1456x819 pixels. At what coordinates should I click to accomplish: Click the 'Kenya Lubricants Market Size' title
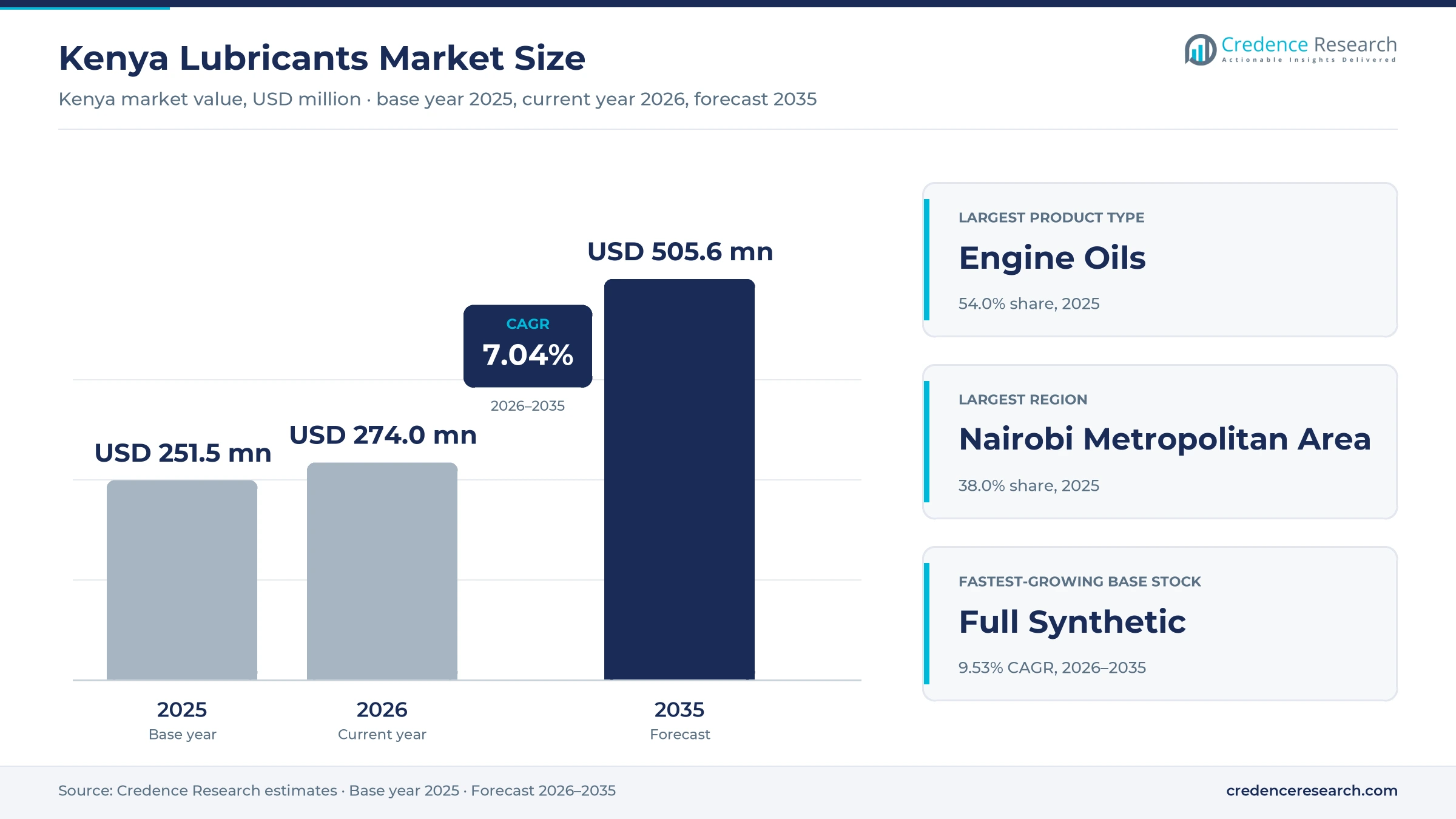pyautogui.click(x=322, y=58)
